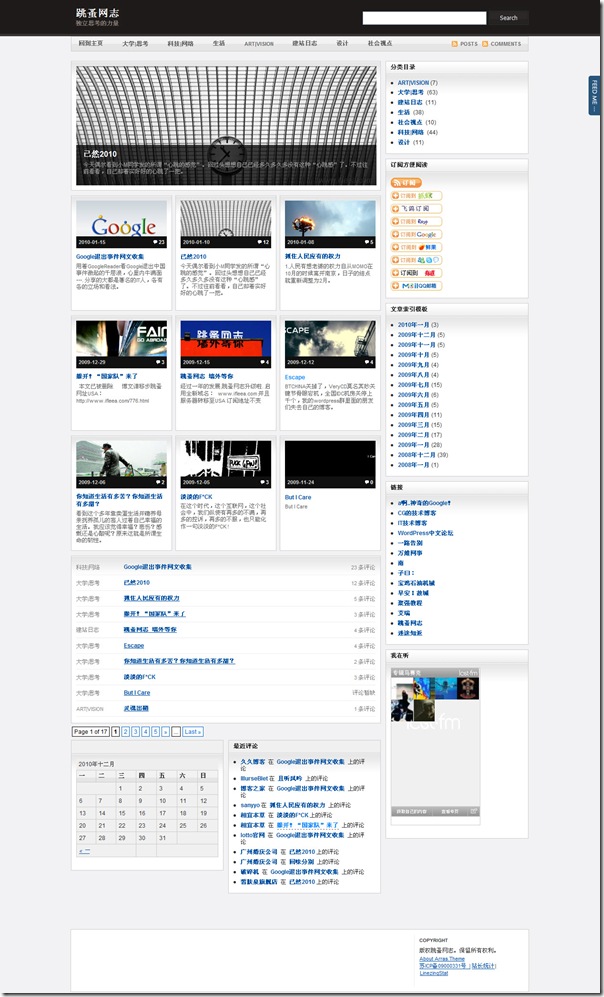Viewport: 604px width, 997px height.
Task: Click the search input field
Action: (x=424, y=18)
